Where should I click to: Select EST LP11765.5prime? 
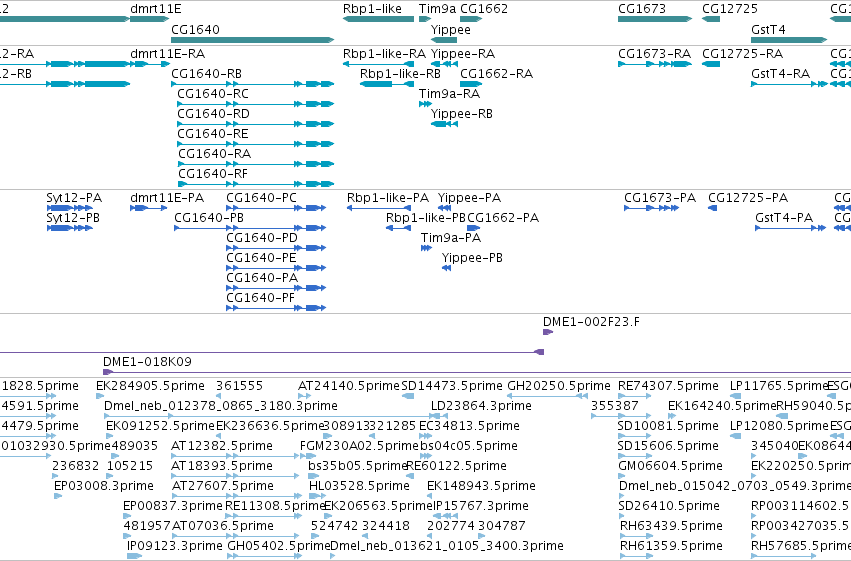[734, 396]
